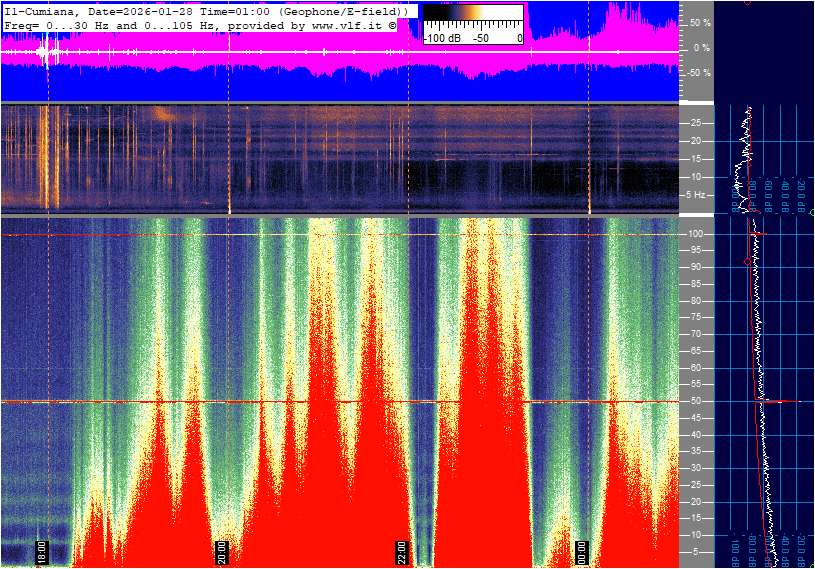Viewport: 815px width, 569px height.
Task: Select the 22:00 time marker label
Action: [x=401, y=552]
